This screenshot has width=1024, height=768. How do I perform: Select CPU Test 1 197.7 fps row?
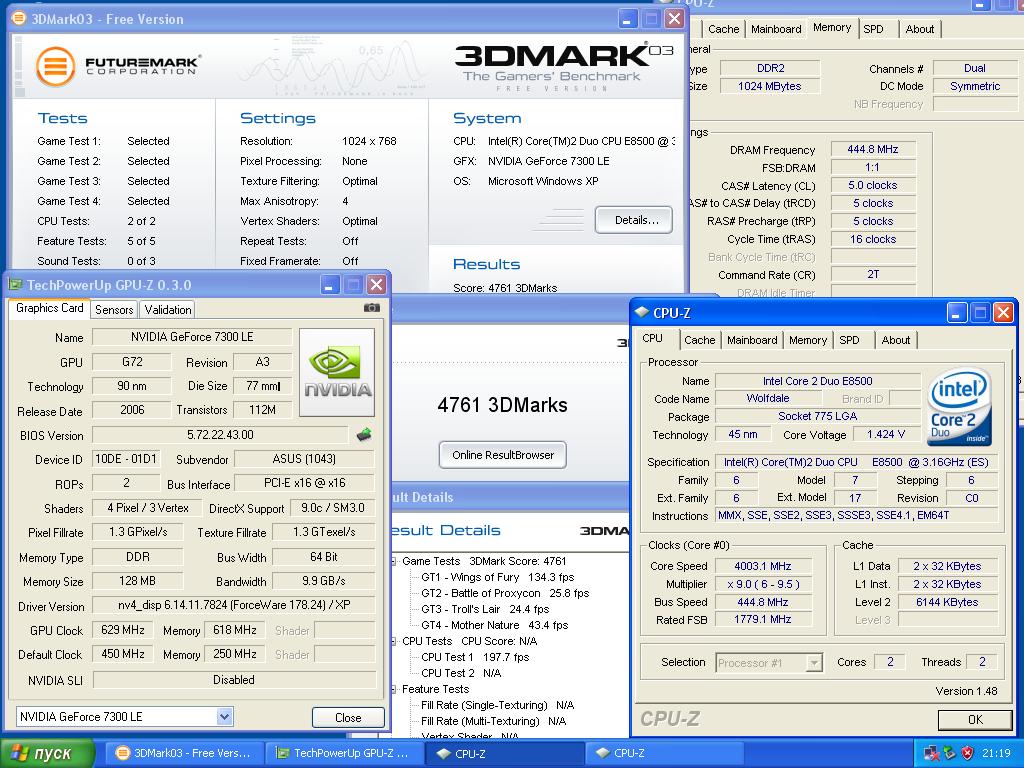coord(475,657)
